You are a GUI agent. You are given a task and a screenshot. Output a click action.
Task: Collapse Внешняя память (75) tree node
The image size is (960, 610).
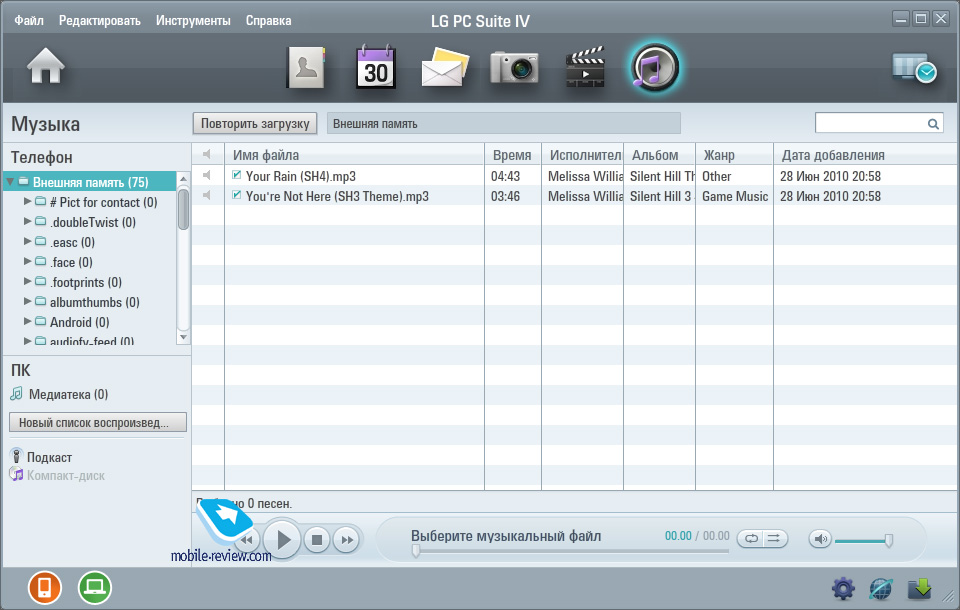(10, 182)
